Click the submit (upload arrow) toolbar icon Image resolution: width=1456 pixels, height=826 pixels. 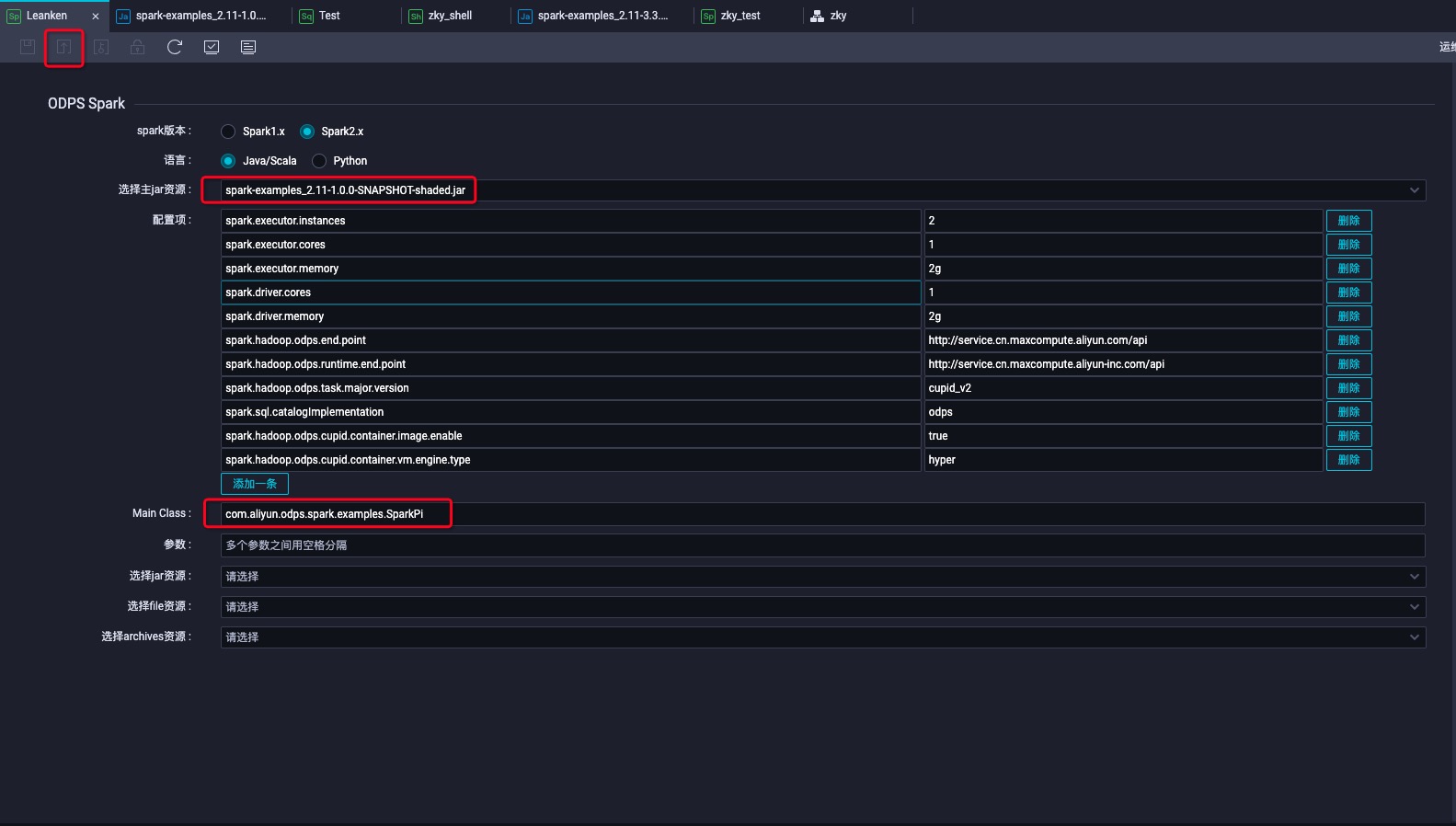63,47
